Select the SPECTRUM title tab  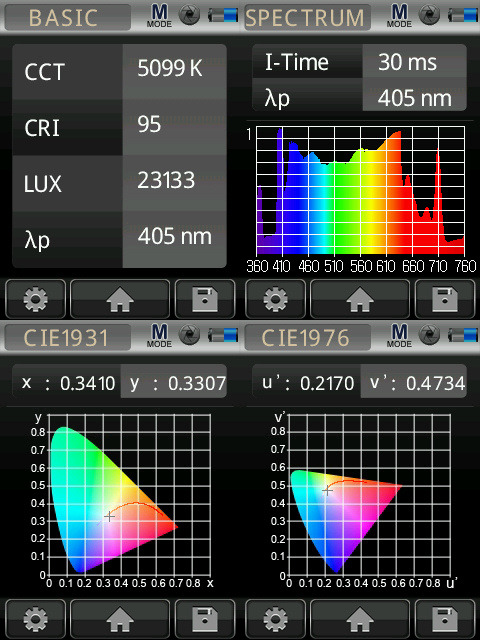point(308,18)
